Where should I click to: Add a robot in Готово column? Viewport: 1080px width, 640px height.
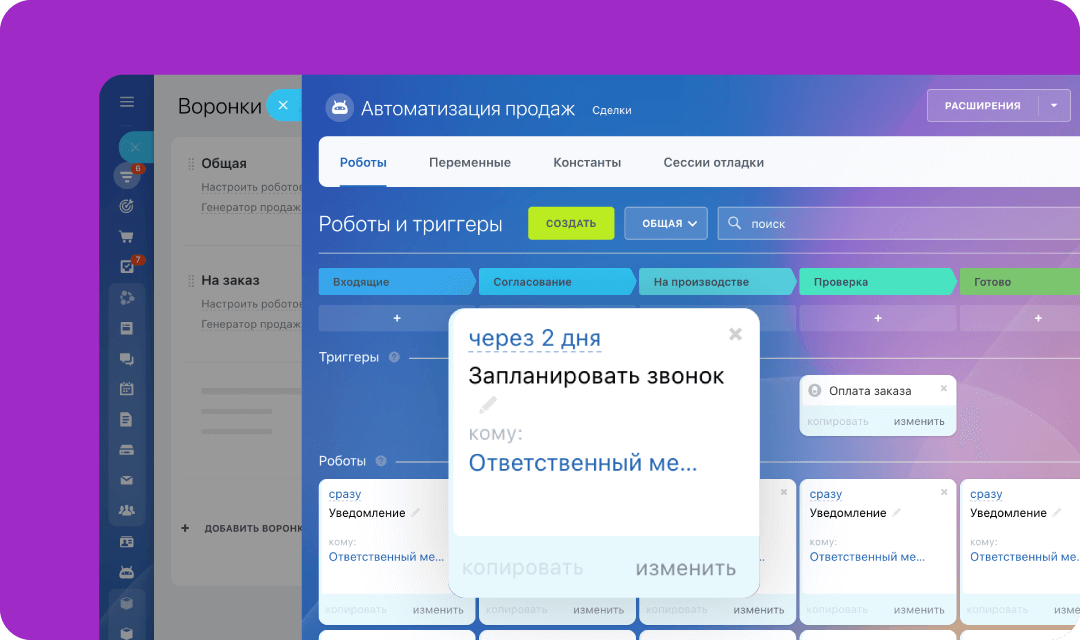tap(1038, 318)
